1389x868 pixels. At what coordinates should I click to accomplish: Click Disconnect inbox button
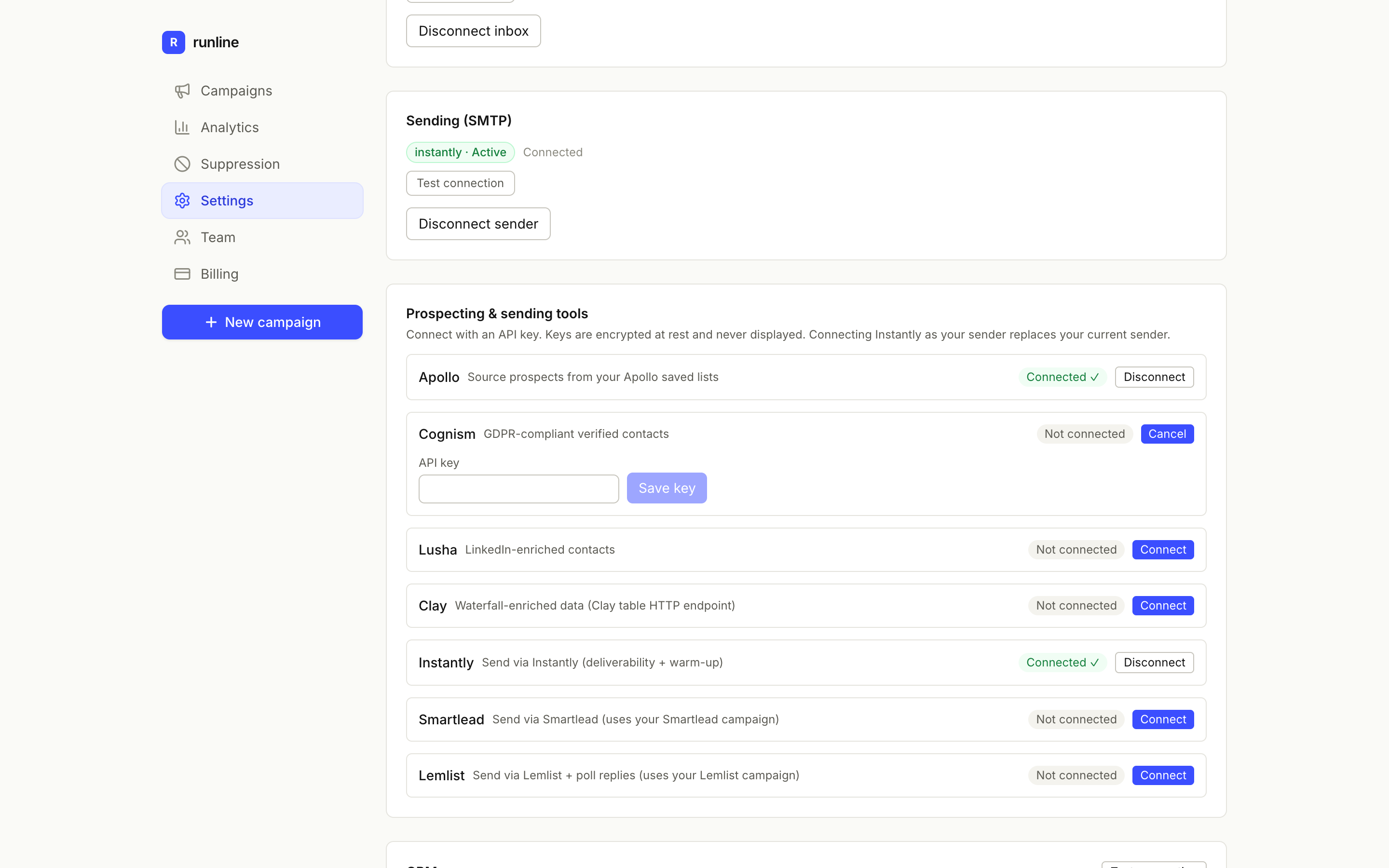[474, 31]
